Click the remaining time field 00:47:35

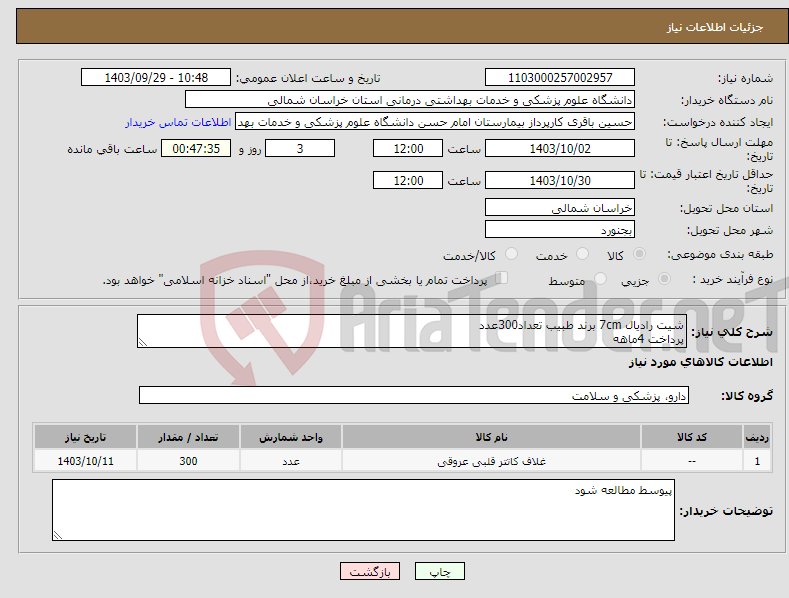(x=196, y=148)
